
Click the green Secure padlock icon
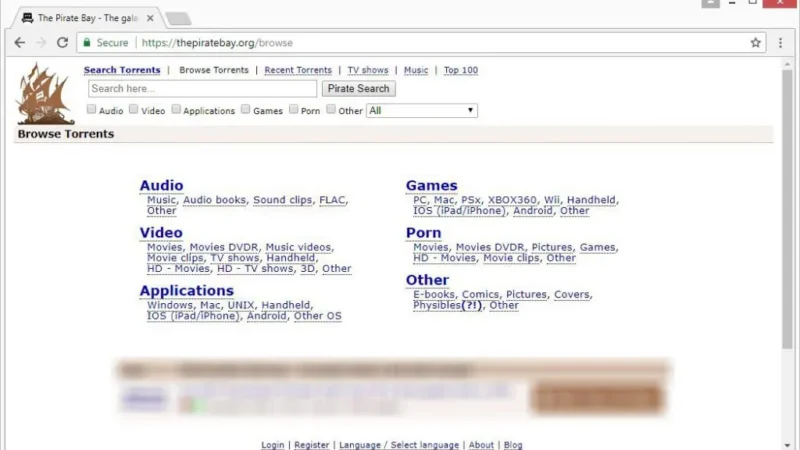click(x=87, y=42)
